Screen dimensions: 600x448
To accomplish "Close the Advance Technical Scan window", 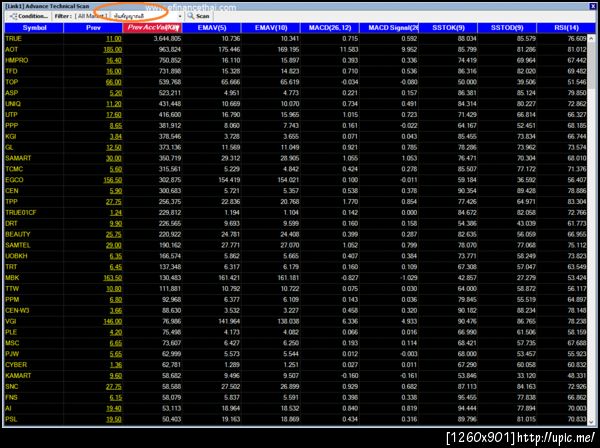I will [592, 6].
